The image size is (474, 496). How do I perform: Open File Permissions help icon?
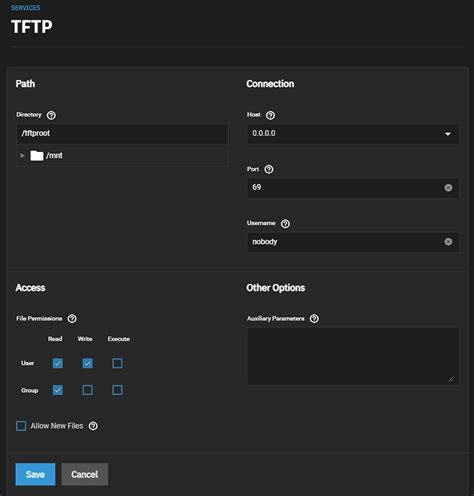[72, 319]
